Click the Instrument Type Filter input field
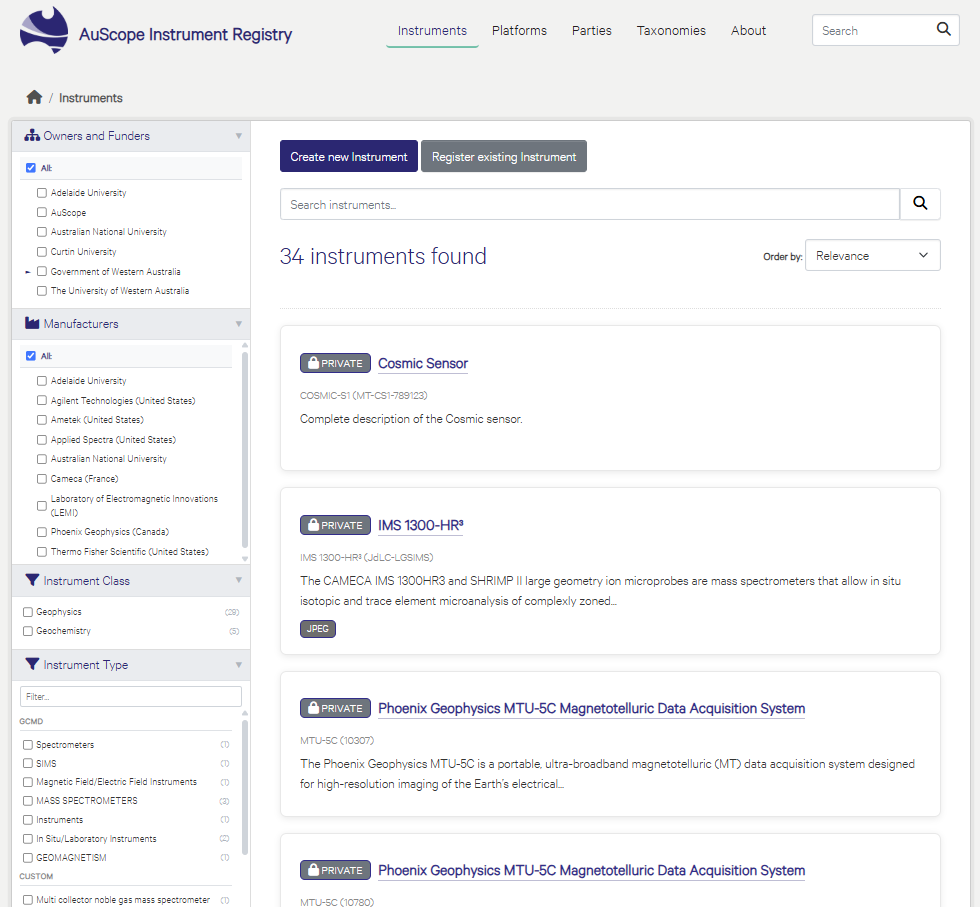The image size is (980, 907). point(131,696)
